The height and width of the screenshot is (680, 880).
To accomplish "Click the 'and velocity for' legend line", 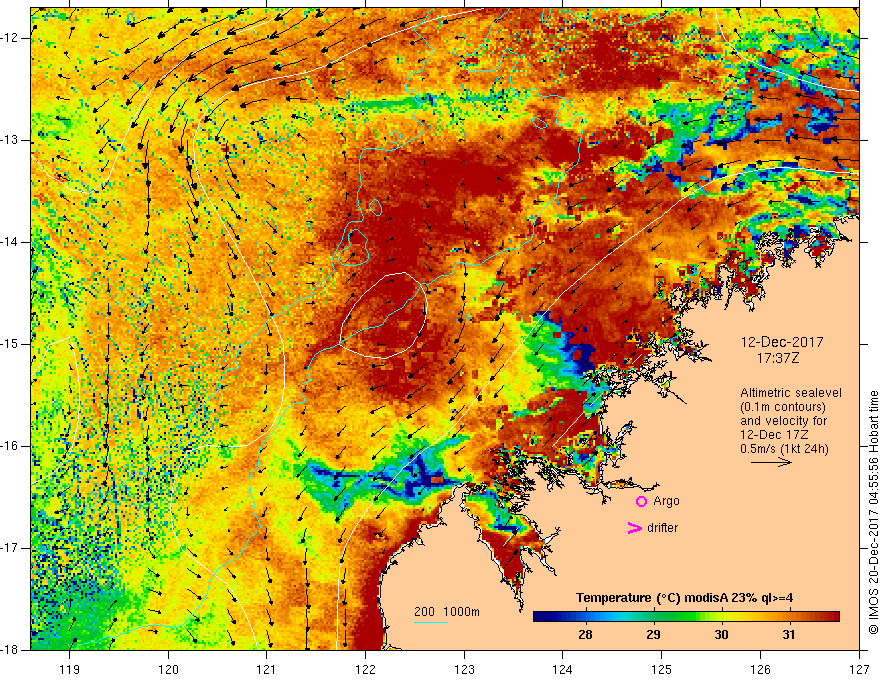I will coord(783,421).
